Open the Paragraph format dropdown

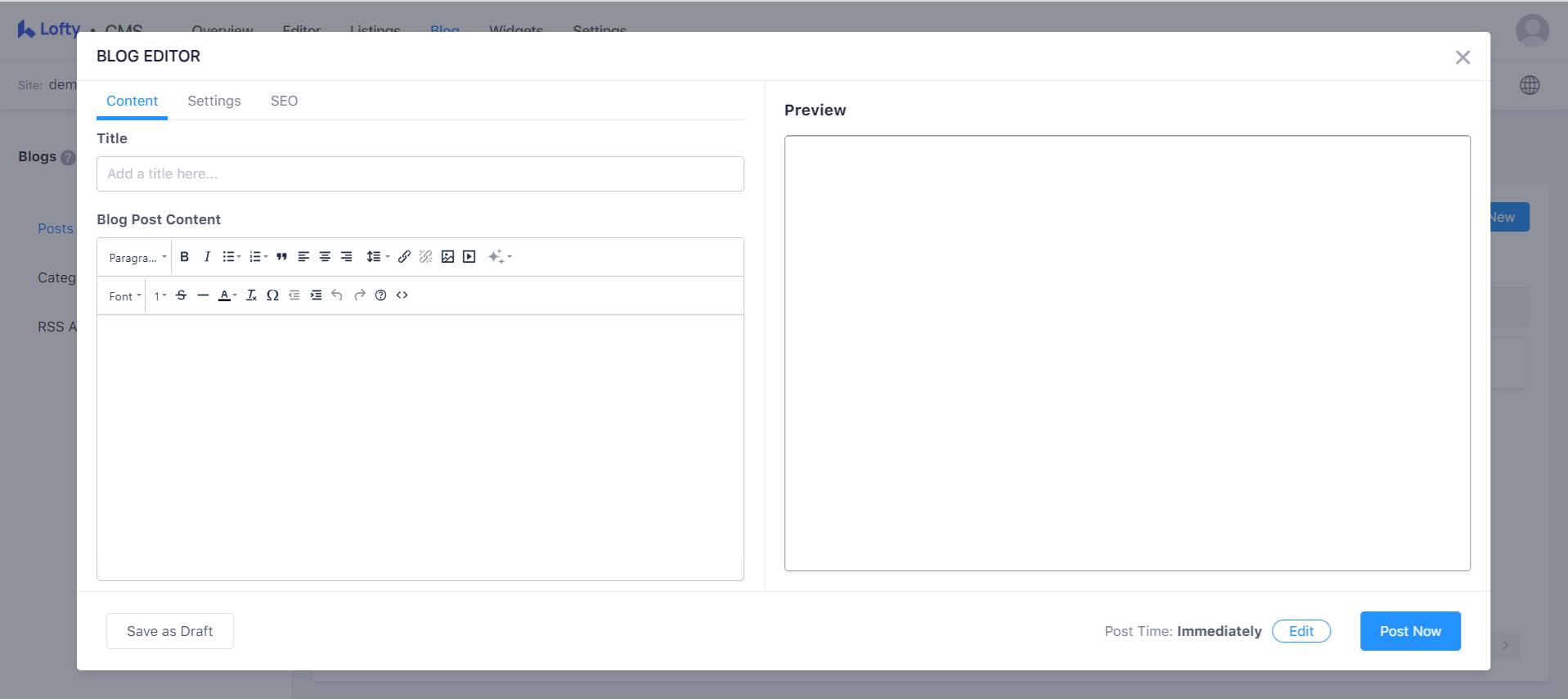tap(137, 258)
